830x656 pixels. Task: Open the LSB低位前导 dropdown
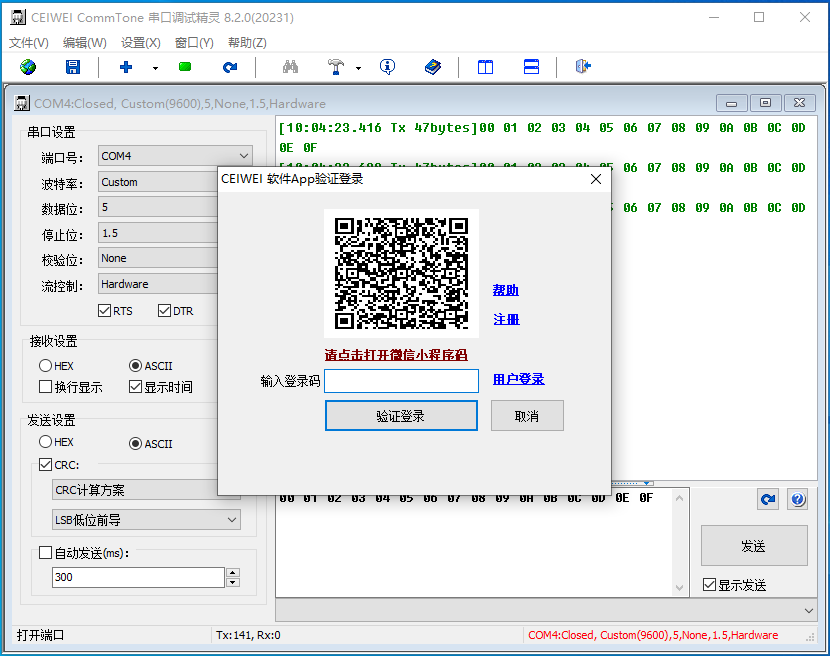(146, 520)
